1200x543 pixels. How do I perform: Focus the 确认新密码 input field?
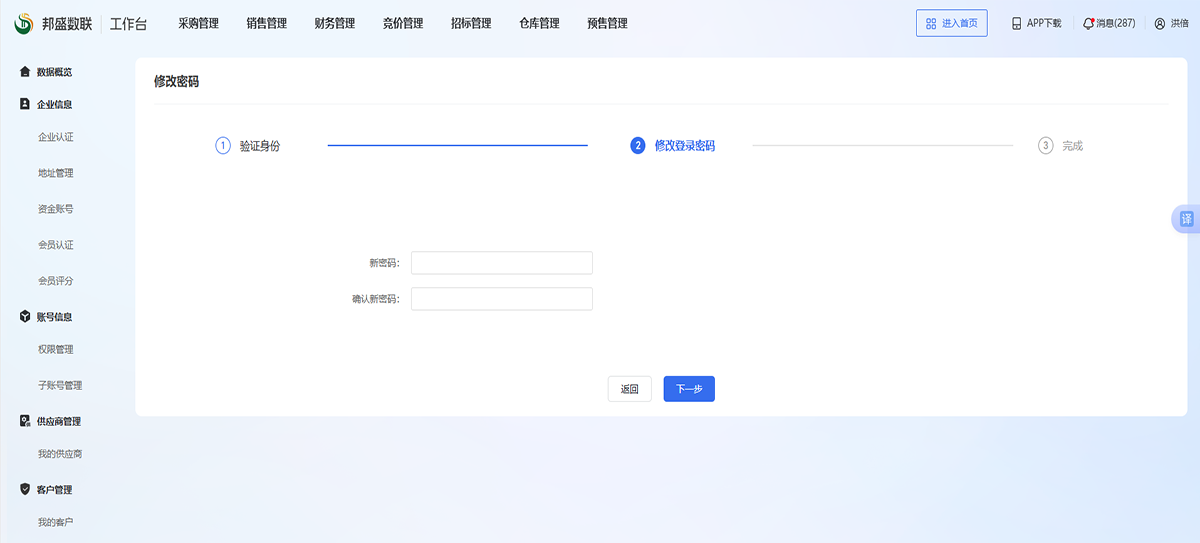click(x=502, y=299)
